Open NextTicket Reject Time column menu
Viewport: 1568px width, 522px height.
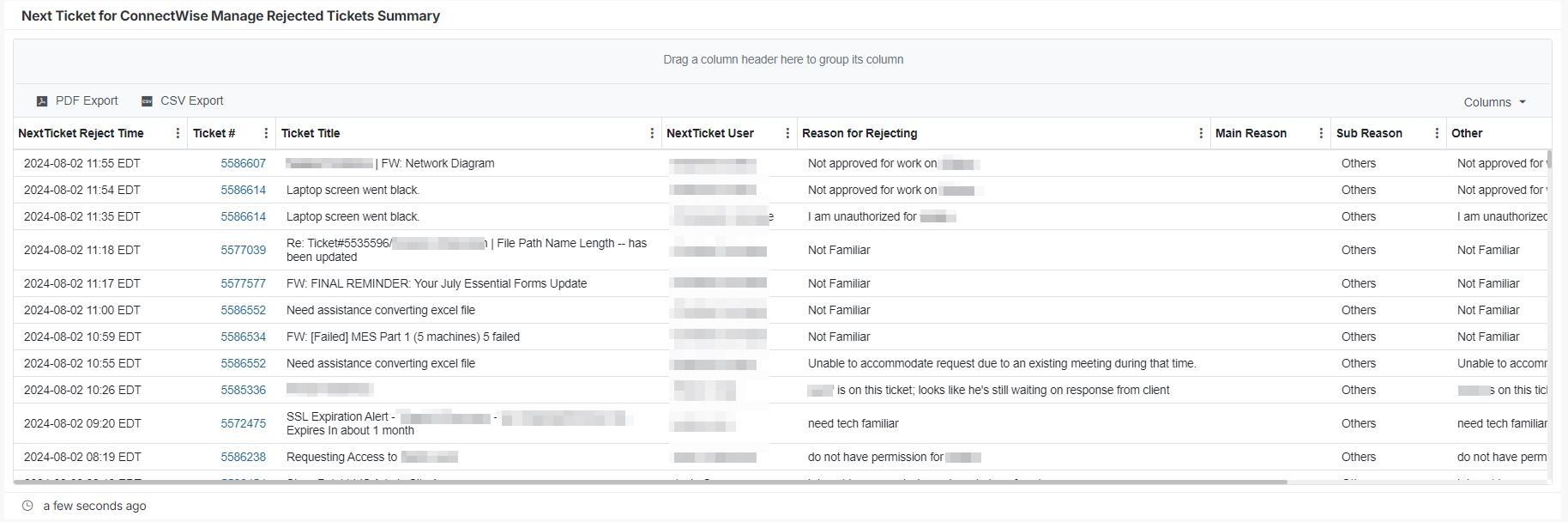(178, 133)
